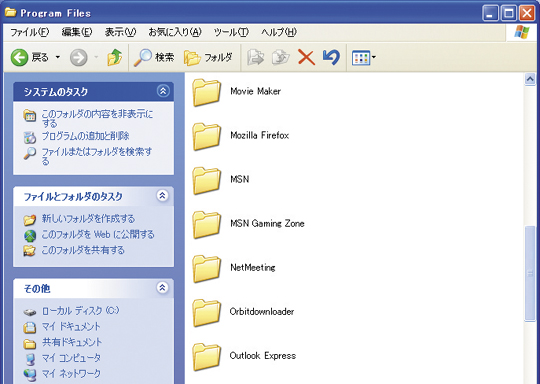The image size is (540, 384).
Task: Select the Outlook Express folder icon
Action: pyautogui.click(x=206, y=356)
